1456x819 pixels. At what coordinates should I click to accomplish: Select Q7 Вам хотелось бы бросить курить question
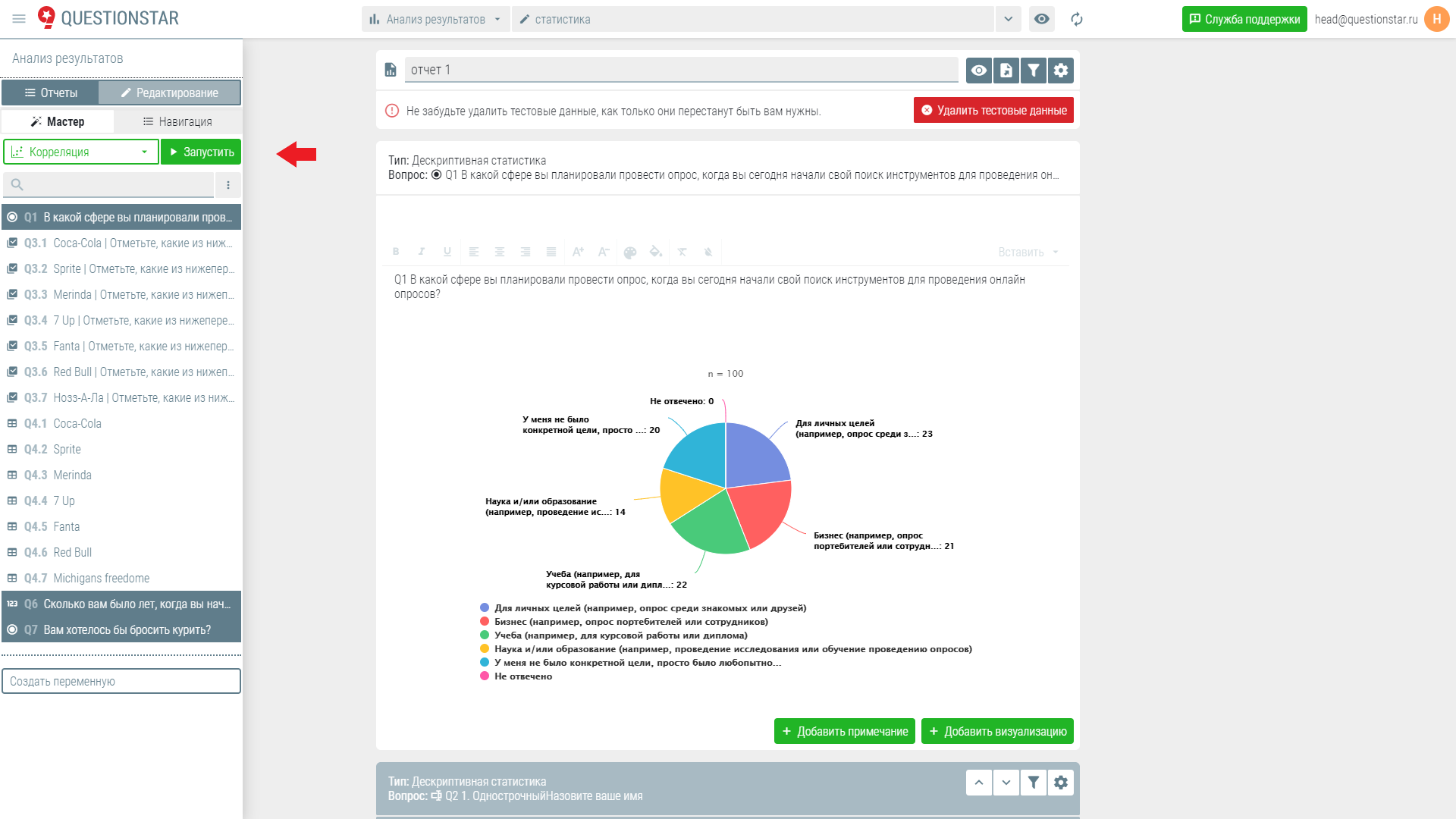click(121, 629)
